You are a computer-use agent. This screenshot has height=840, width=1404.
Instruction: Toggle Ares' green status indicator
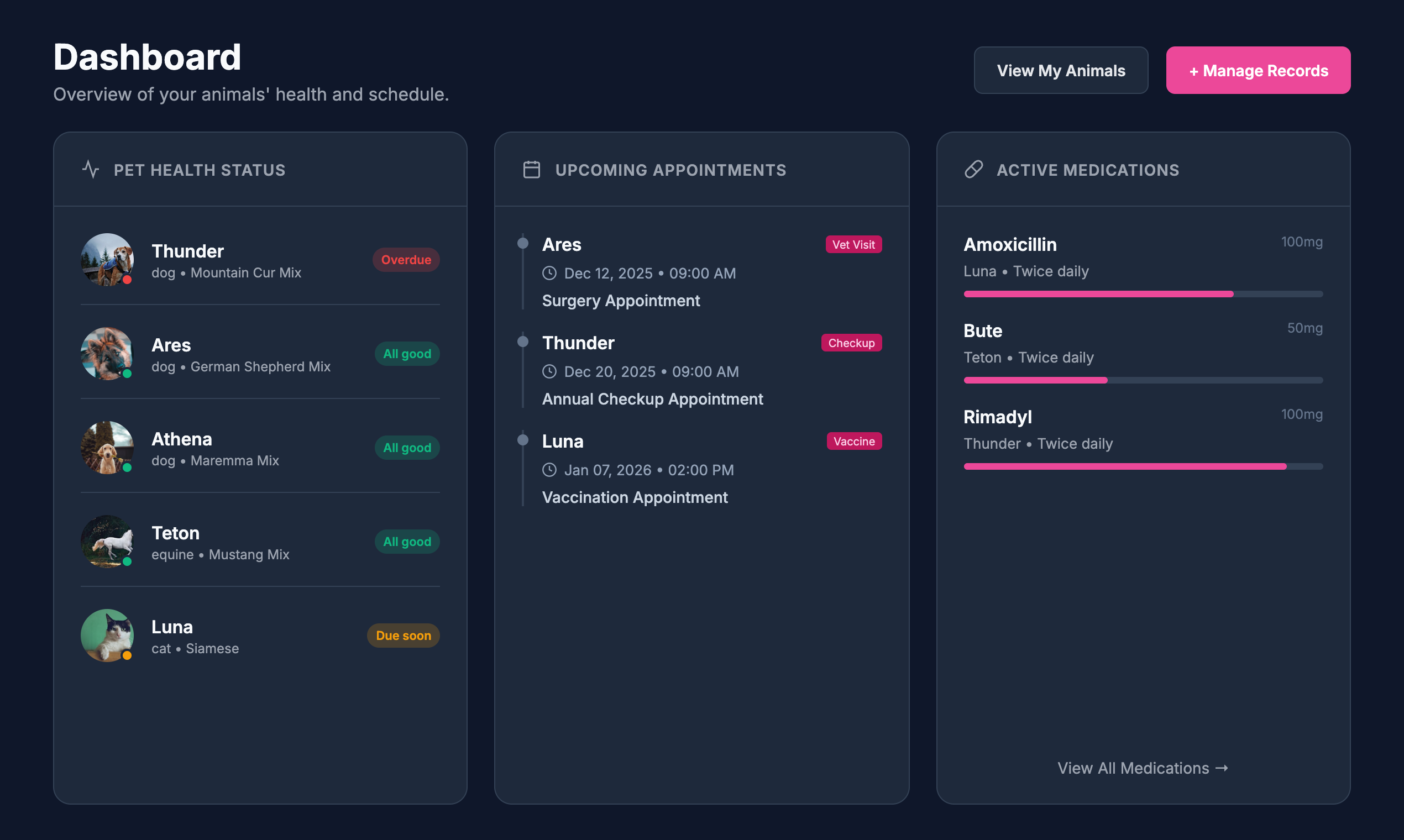[128, 374]
